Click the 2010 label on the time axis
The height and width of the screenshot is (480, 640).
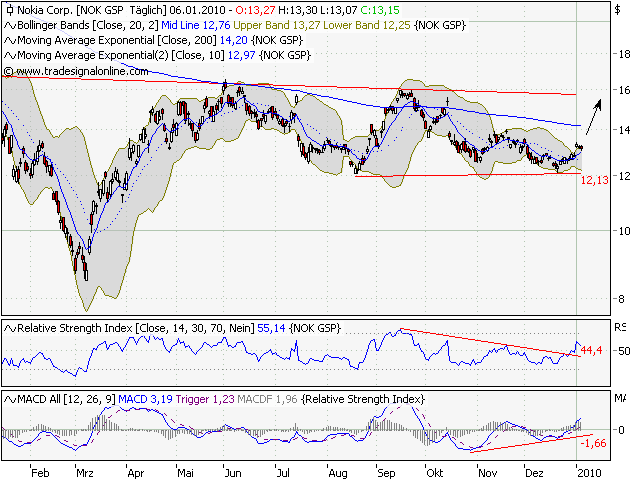point(590,473)
